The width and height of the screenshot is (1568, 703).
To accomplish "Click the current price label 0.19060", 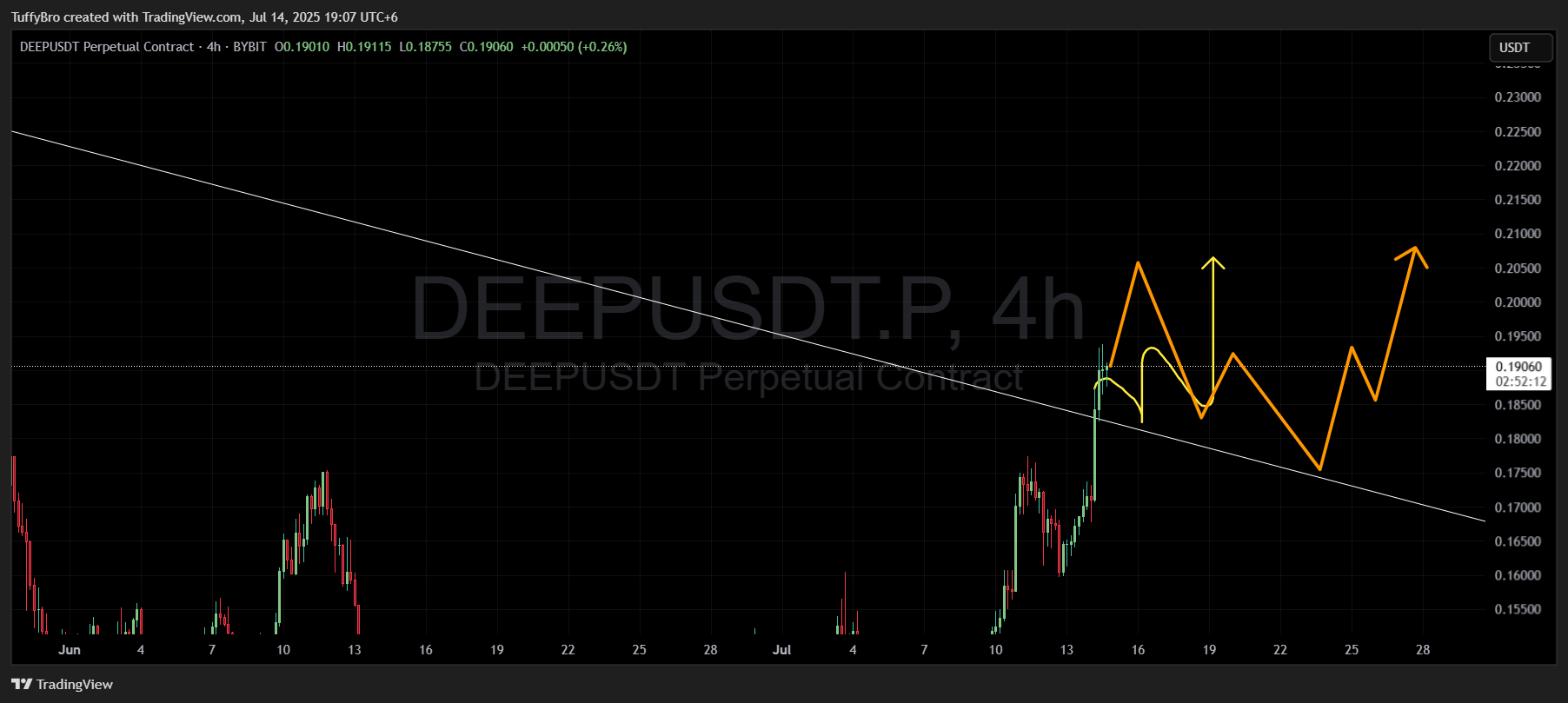I will click(x=1518, y=367).
